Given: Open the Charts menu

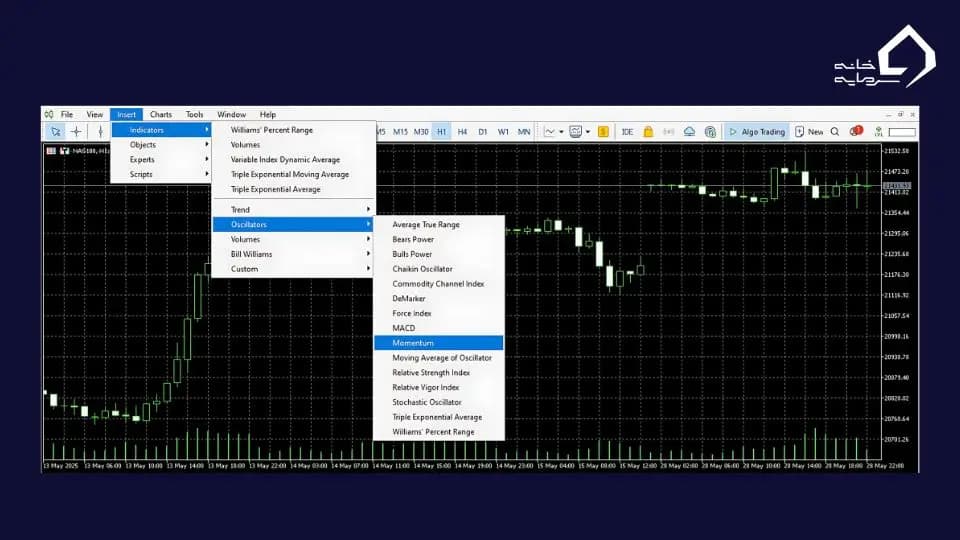Looking at the screenshot, I should click(x=161, y=115).
